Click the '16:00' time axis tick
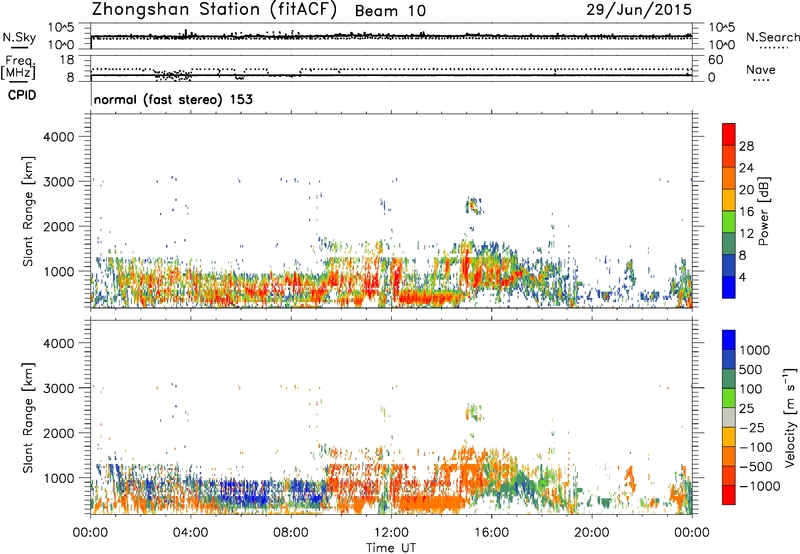 [x=491, y=533]
